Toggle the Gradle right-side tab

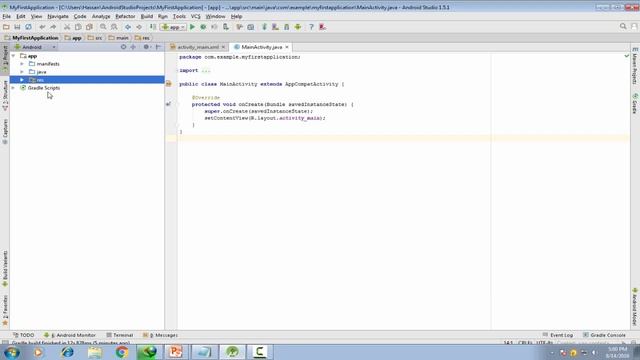[x=635, y=104]
